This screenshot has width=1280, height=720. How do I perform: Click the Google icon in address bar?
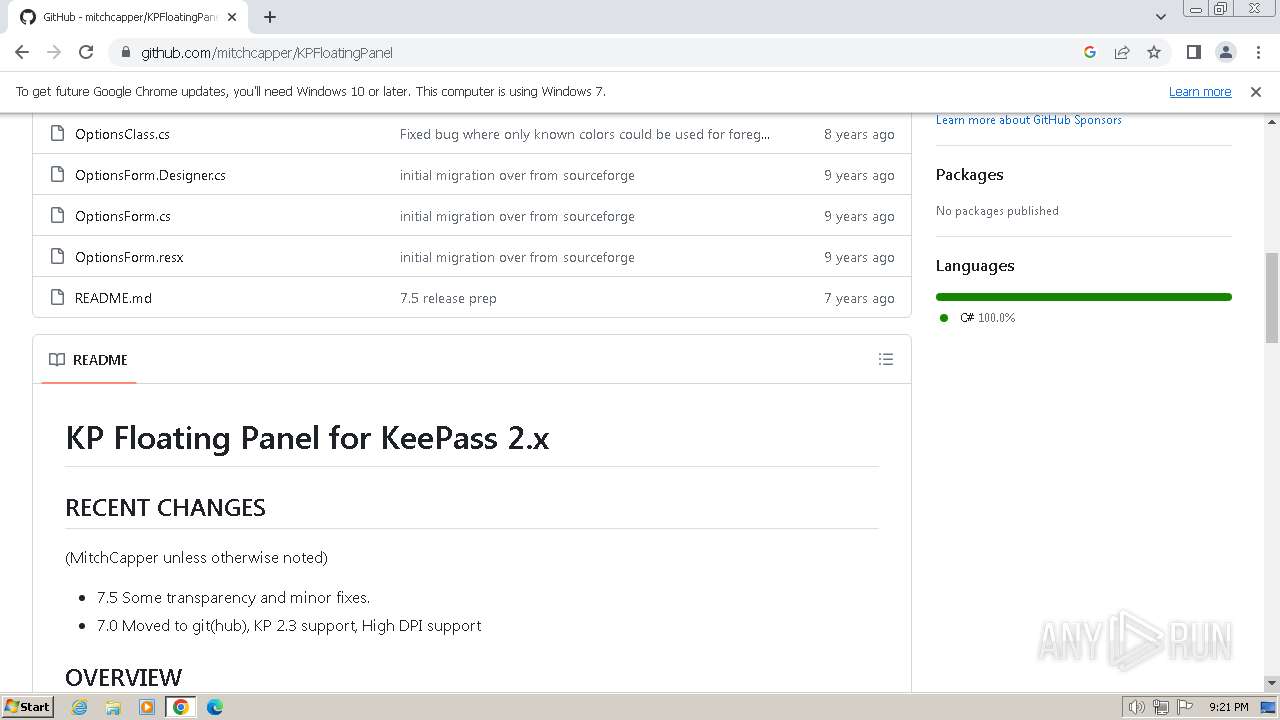[x=1090, y=52]
